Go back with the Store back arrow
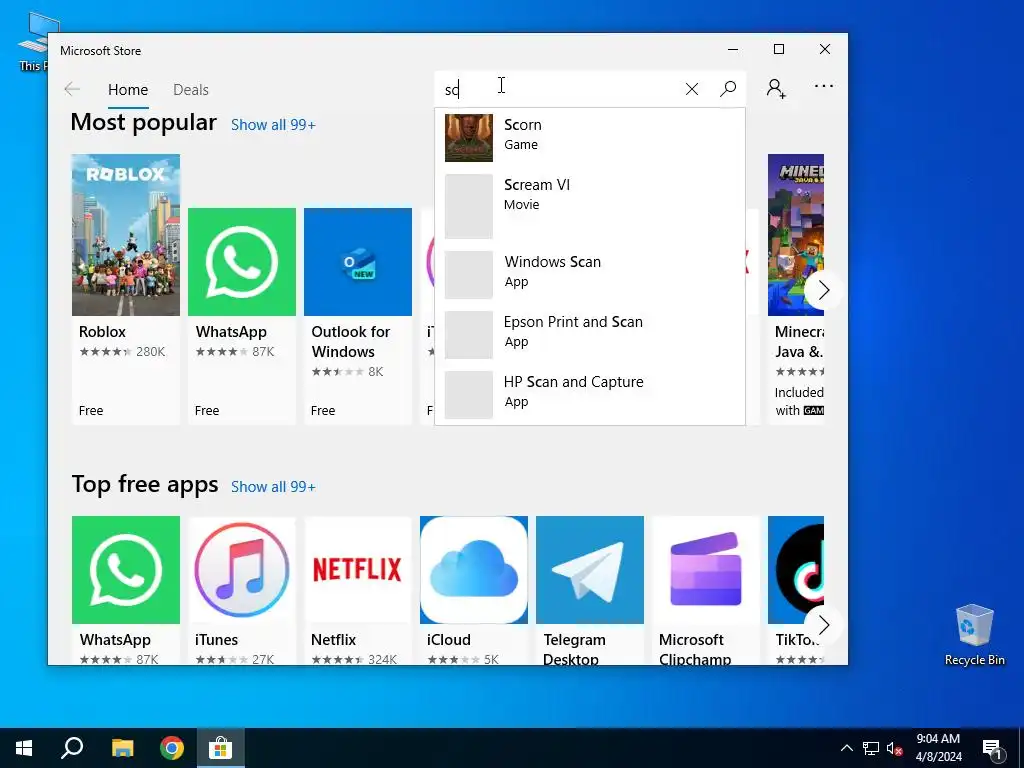 72,89
